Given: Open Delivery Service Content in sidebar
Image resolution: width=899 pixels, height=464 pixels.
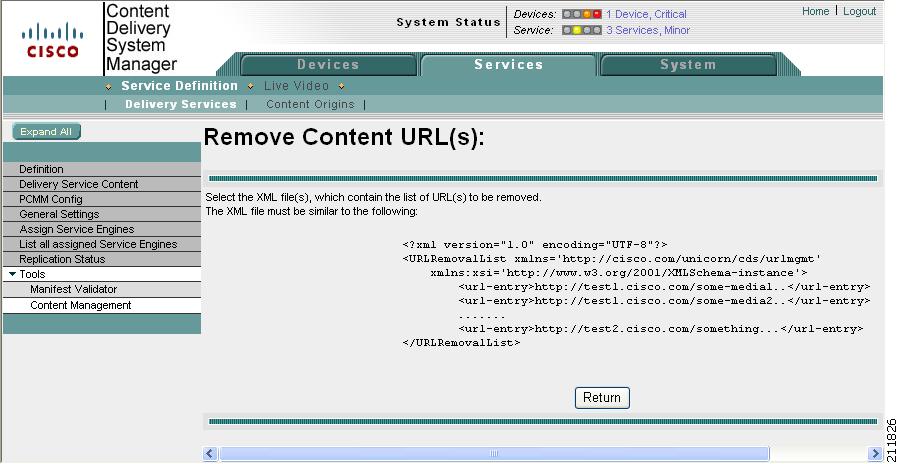Looking at the screenshot, I should coord(102,184).
